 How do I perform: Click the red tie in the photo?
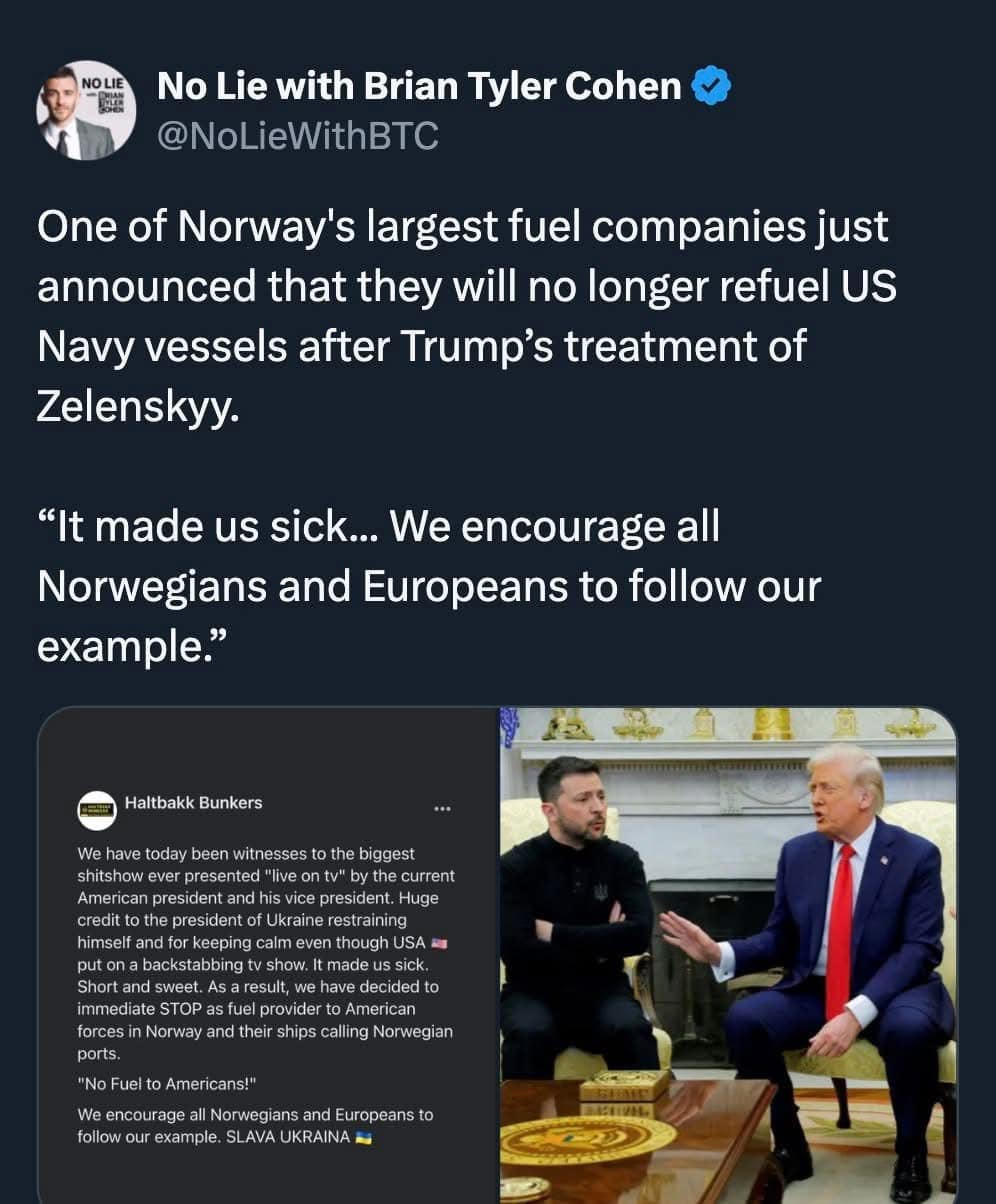pyautogui.click(x=840, y=930)
